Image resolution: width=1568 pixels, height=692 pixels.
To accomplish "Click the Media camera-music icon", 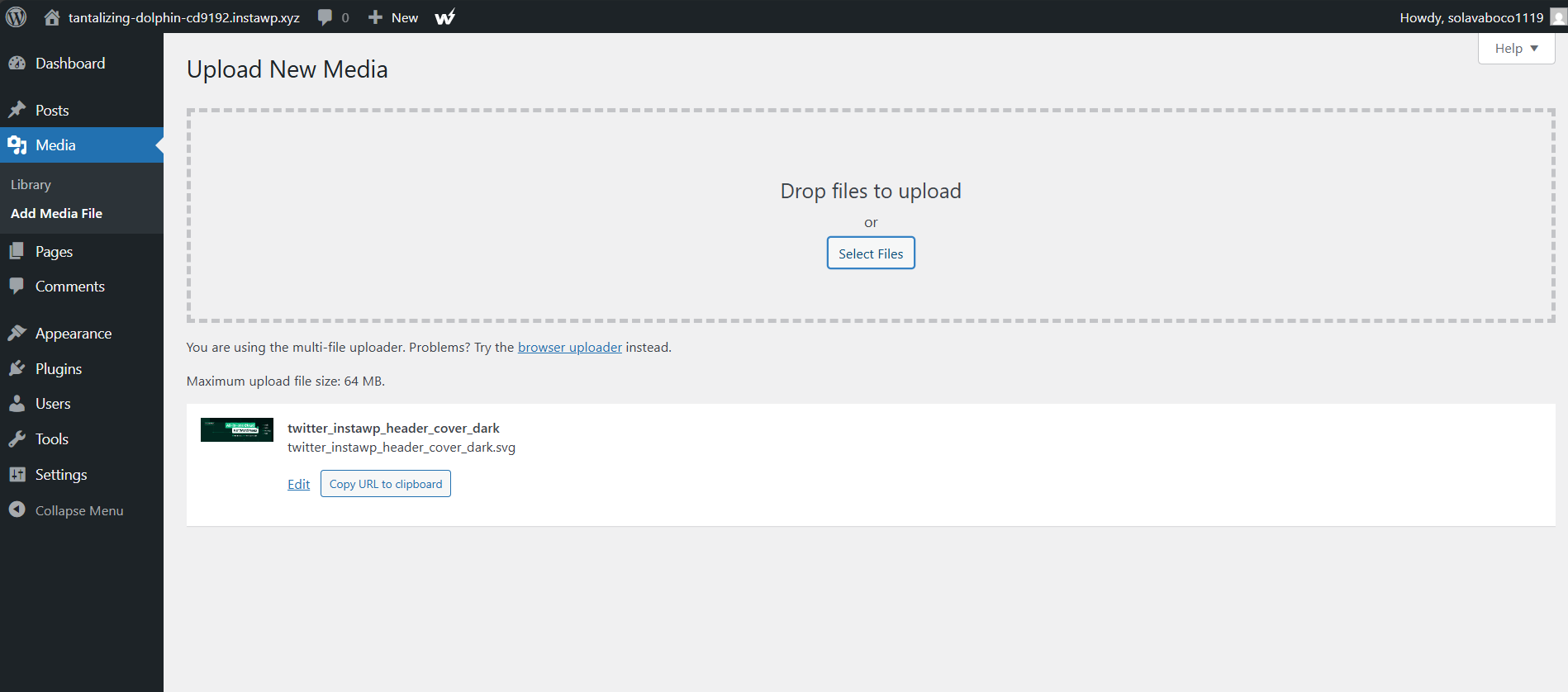I will click(x=17, y=145).
